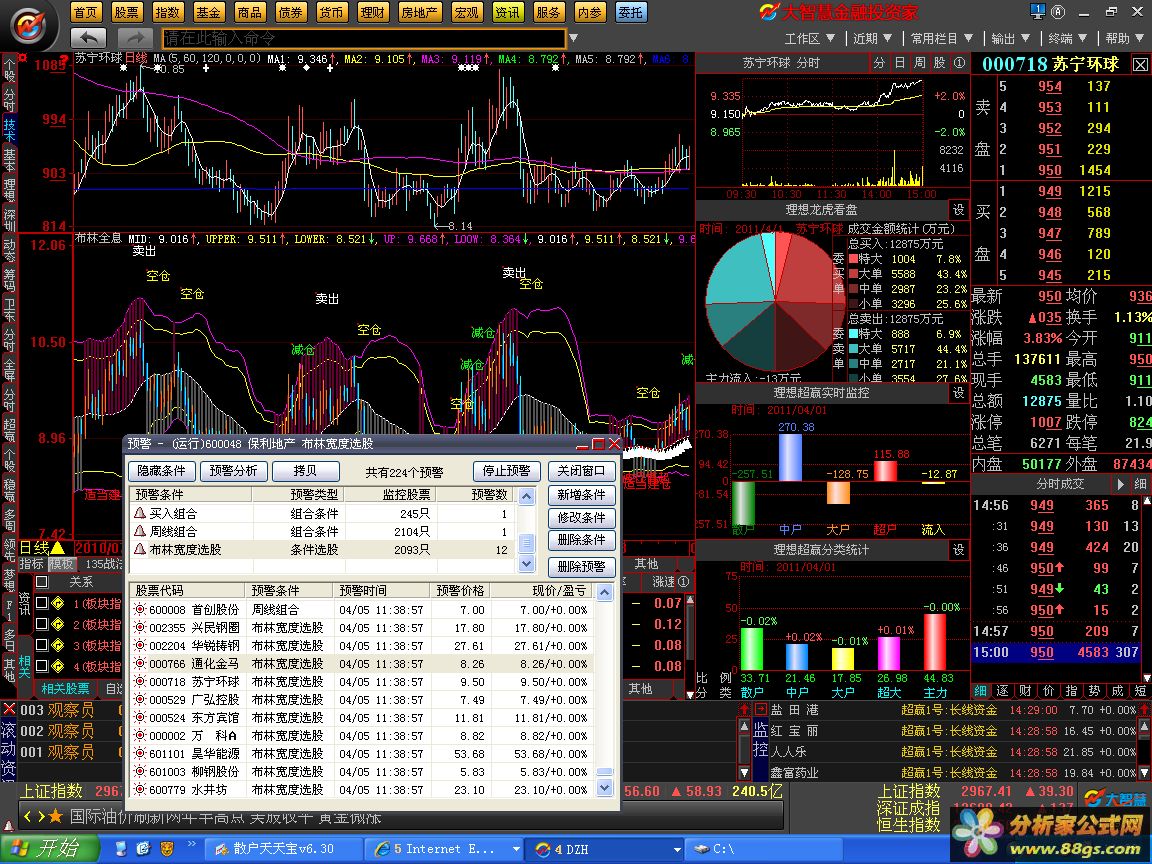Click the 预警分析 button
1152x864 pixels.
click(x=233, y=471)
